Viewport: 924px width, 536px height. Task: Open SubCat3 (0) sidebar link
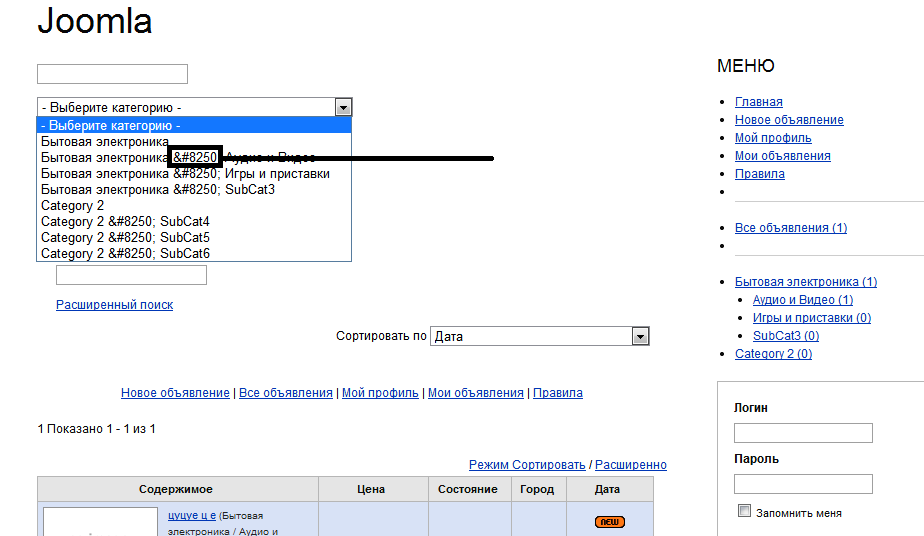786,336
